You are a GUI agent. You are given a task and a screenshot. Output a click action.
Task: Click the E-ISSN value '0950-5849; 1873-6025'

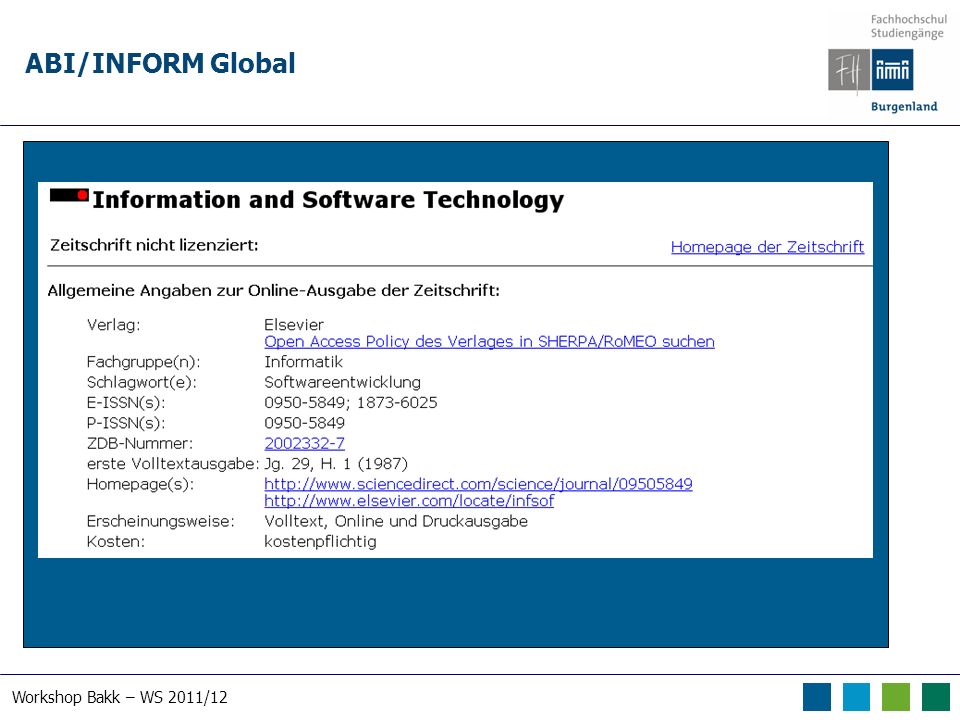point(351,403)
